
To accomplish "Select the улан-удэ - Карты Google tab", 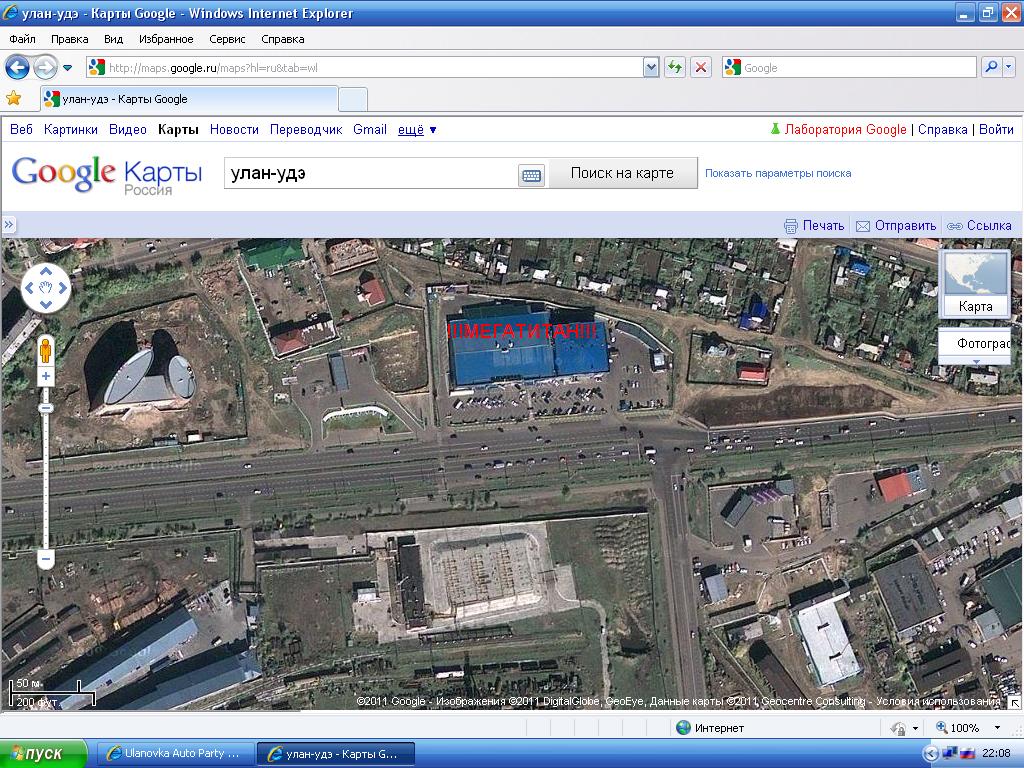I will click(189, 99).
